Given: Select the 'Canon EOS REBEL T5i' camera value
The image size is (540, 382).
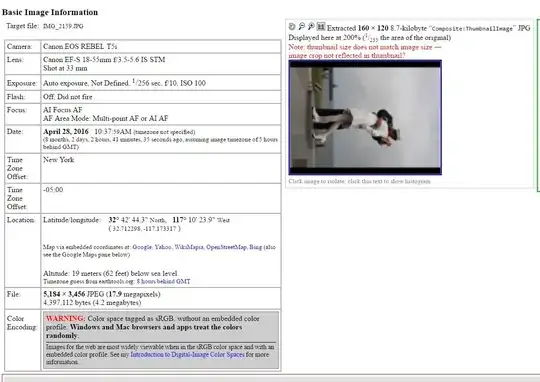Looking at the screenshot, I should pyautogui.click(x=80, y=47).
